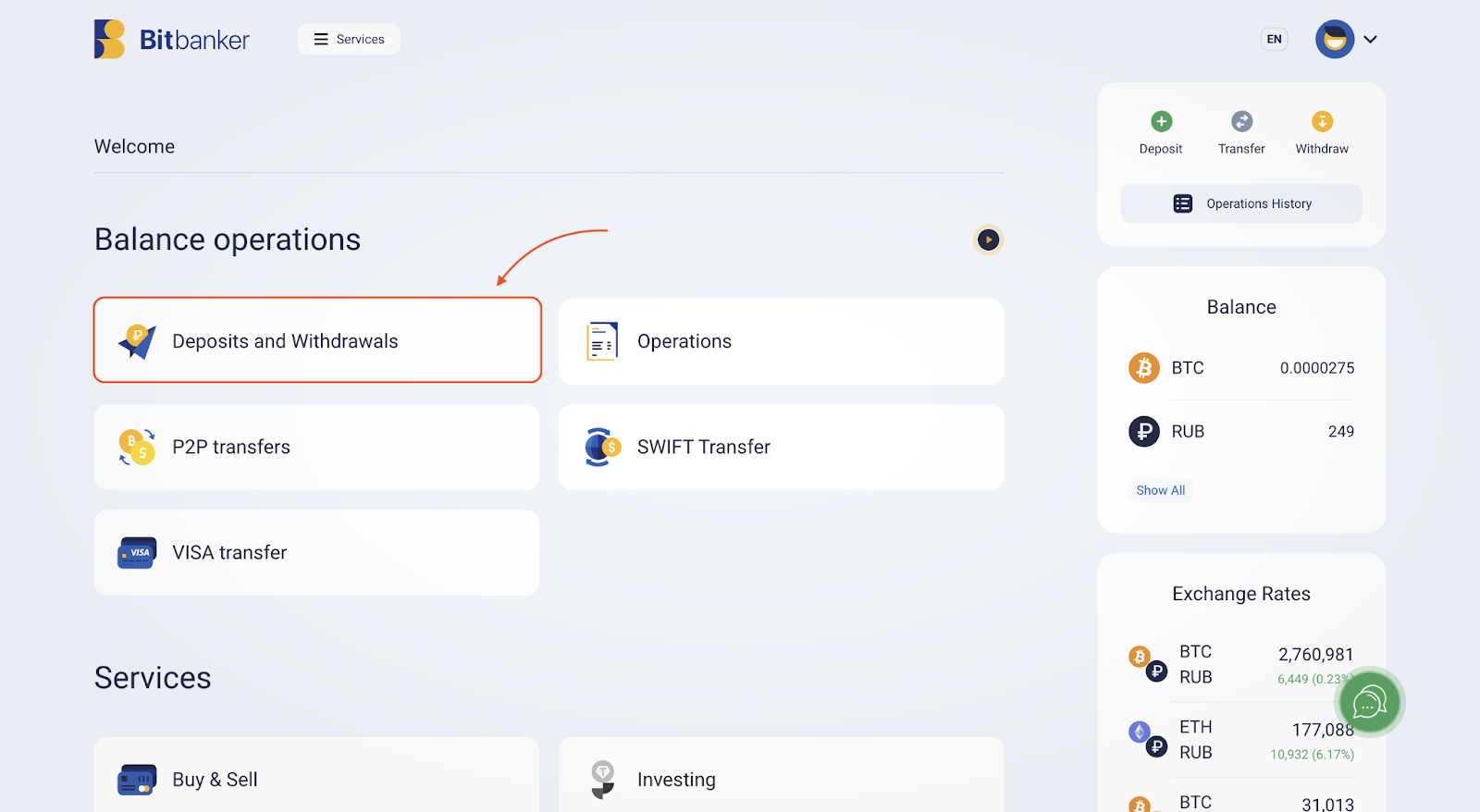This screenshot has width=1480, height=812.
Task: Click the BTC/RUB rate 2,760,981
Action: (1315, 655)
